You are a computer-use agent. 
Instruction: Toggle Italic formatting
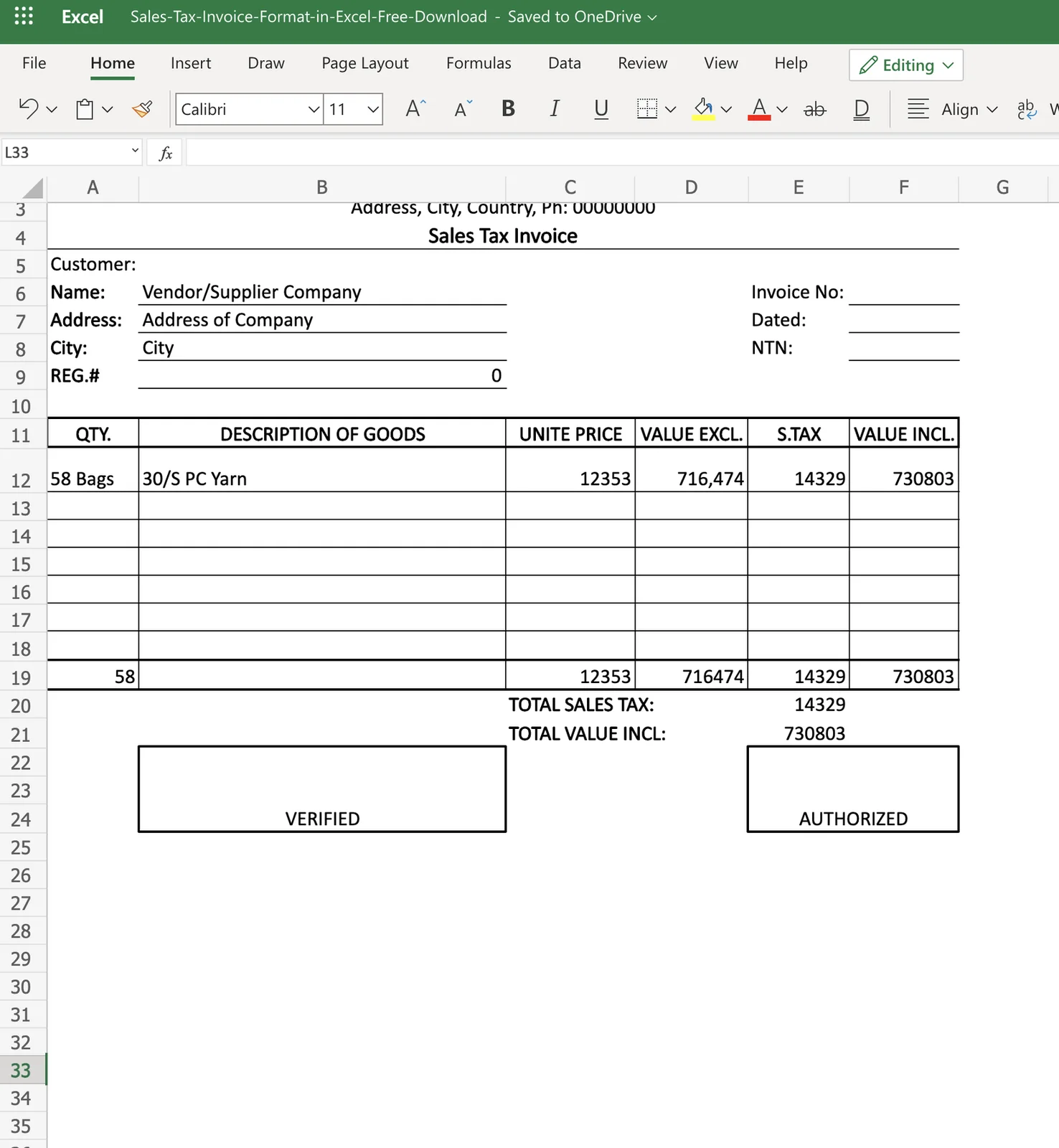[x=555, y=109]
